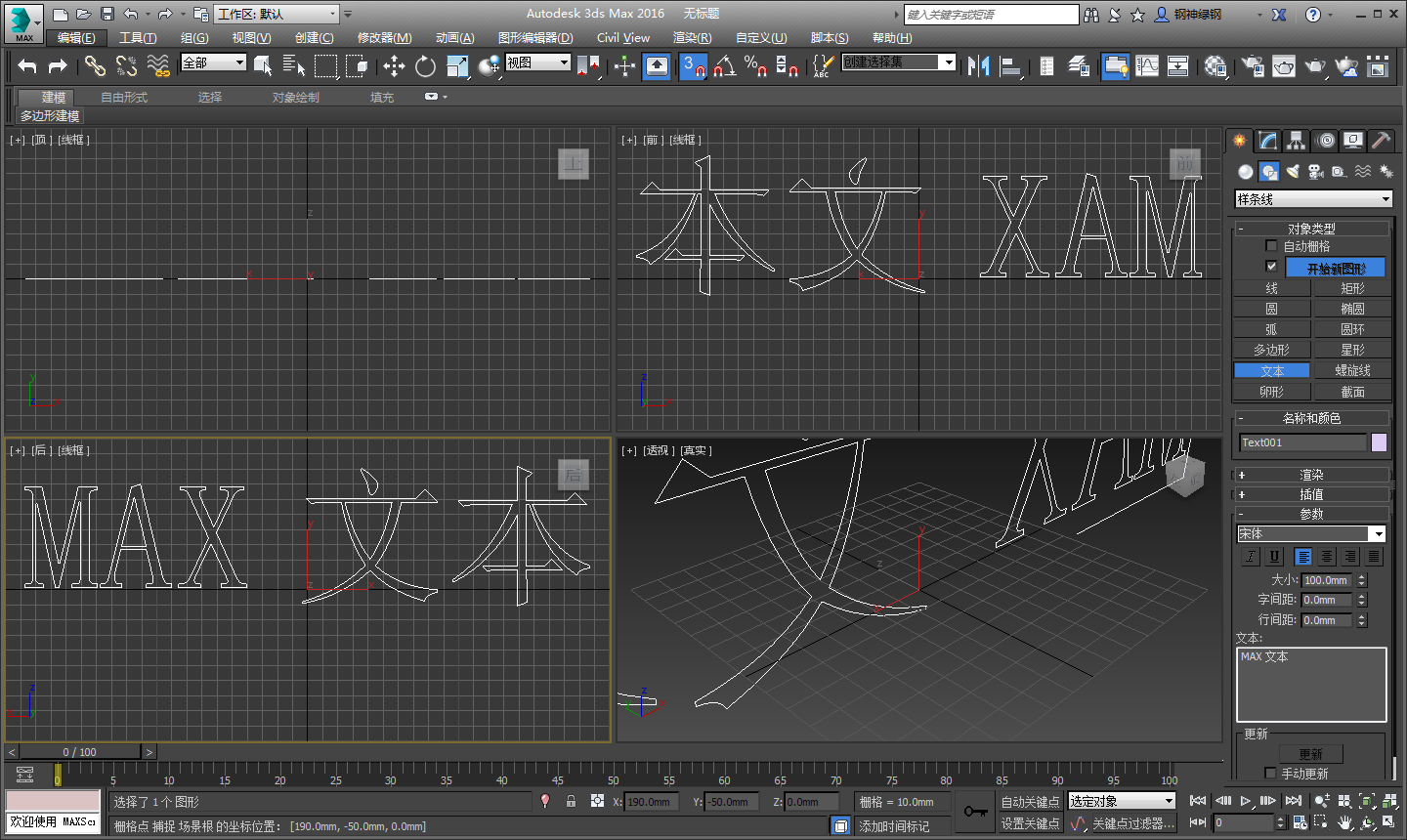The height and width of the screenshot is (840, 1407).
Task: Open the Modify panel
Action: coord(1266,140)
